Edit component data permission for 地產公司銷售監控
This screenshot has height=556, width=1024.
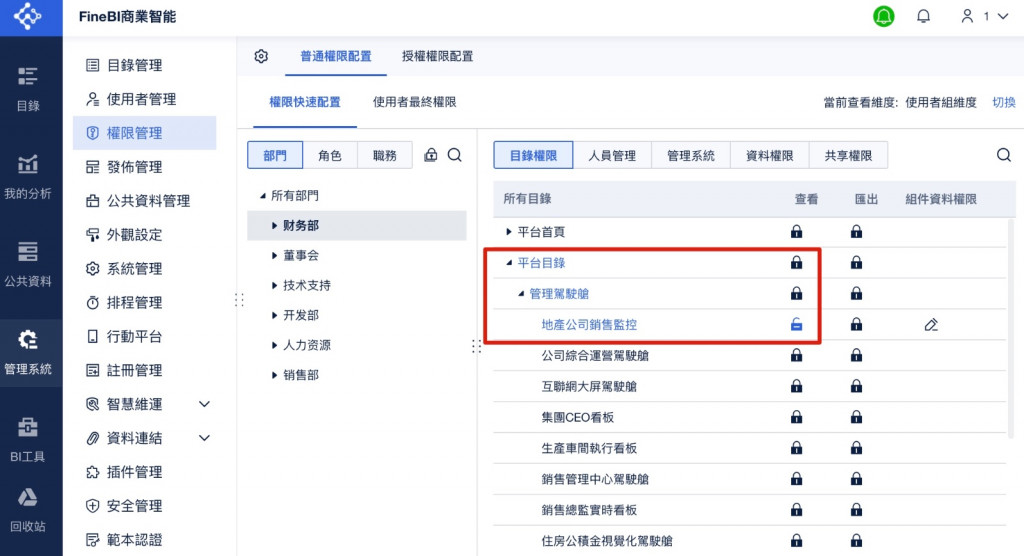[931, 325]
